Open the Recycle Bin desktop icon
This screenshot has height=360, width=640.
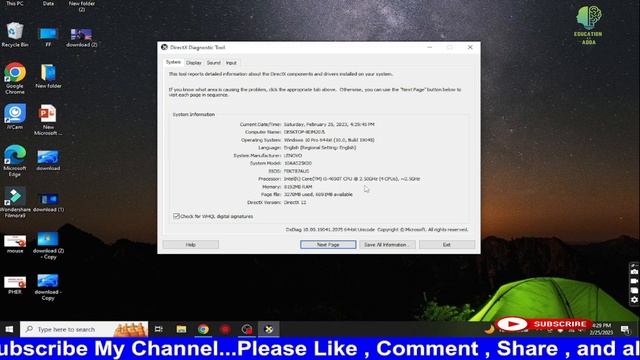[15, 35]
